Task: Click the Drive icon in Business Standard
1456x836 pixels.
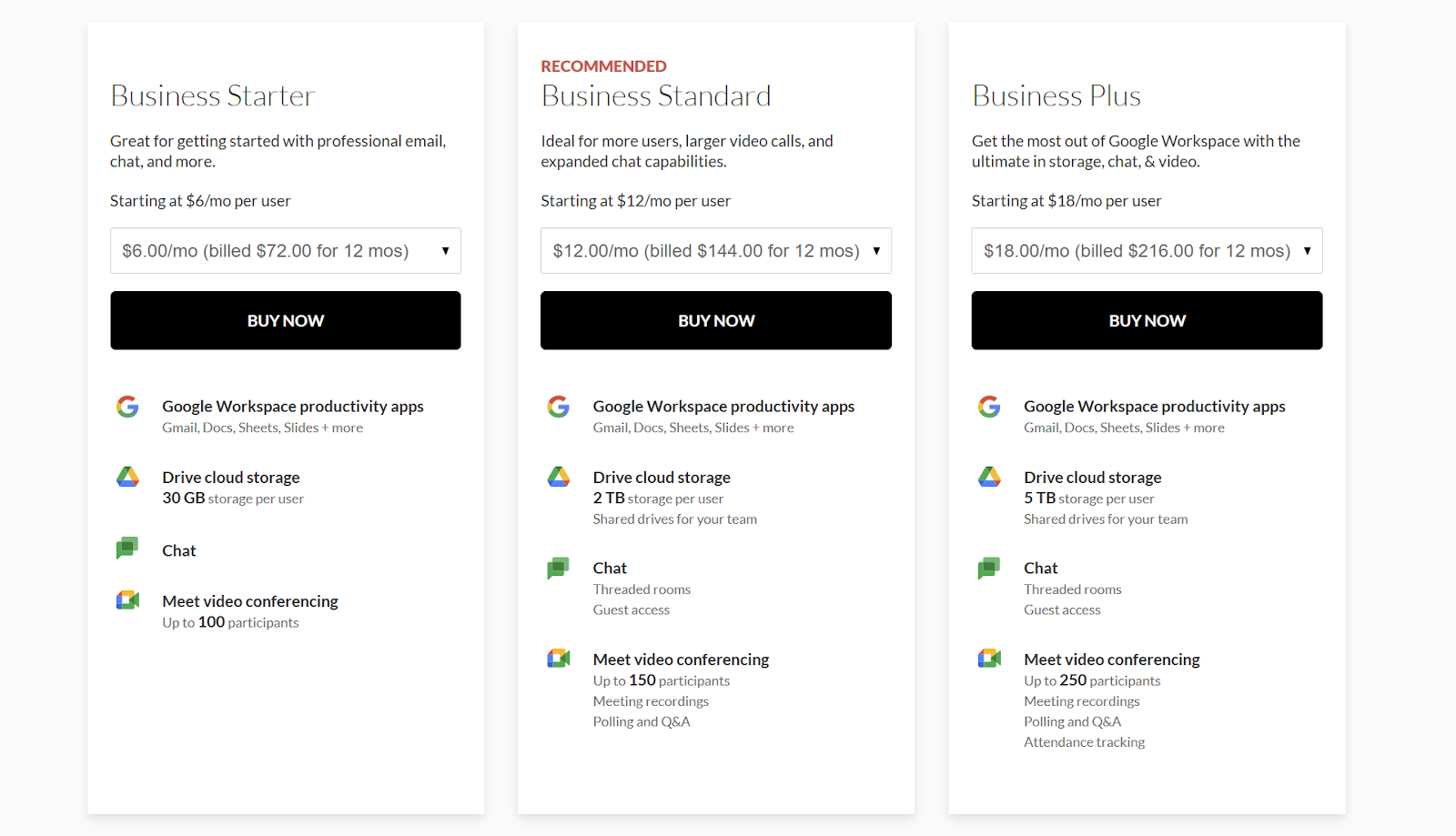Action: (x=558, y=477)
